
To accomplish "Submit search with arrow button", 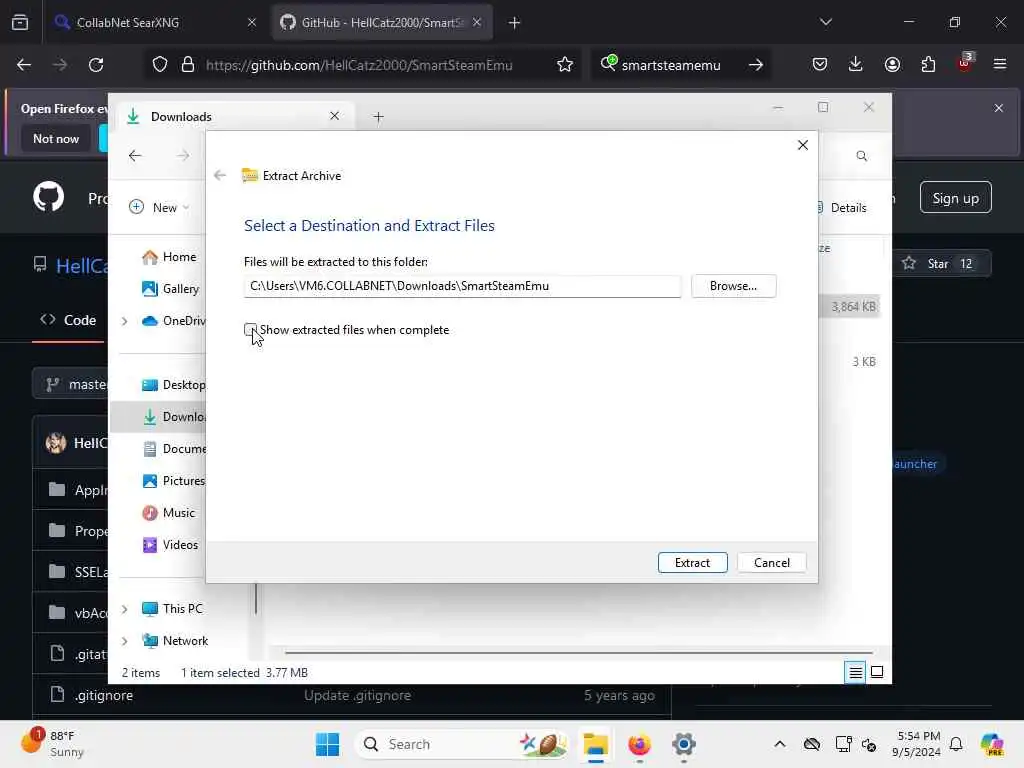I will 756,65.
